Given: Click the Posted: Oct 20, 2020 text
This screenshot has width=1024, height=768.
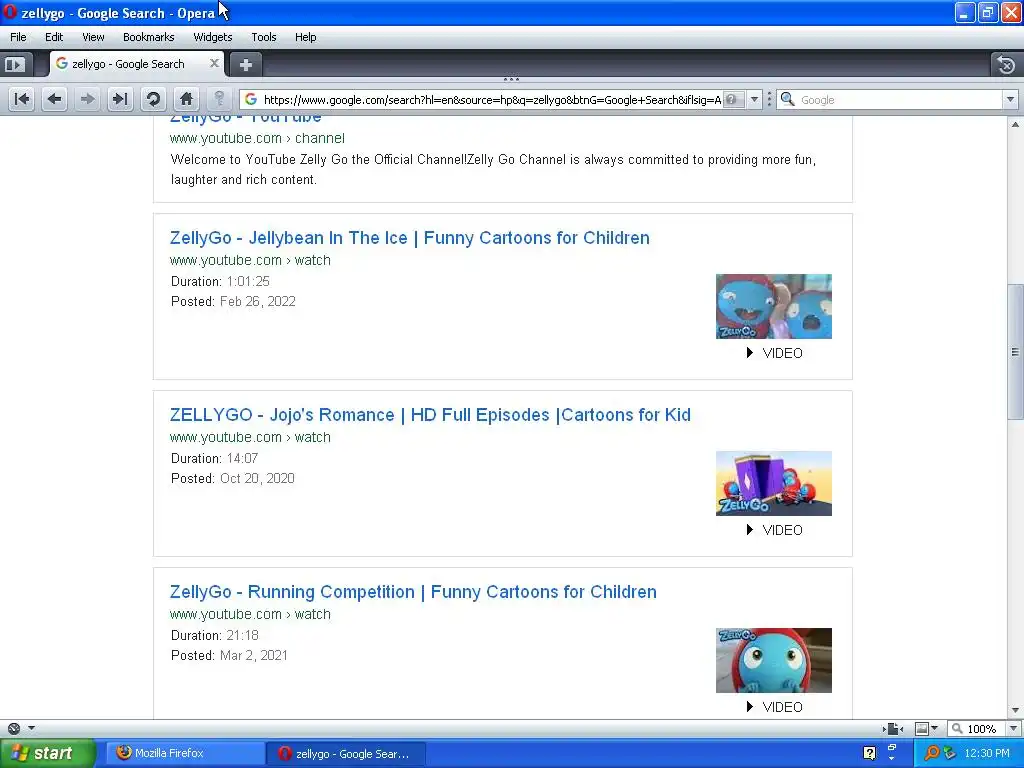Looking at the screenshot, I should coord(232,479).
